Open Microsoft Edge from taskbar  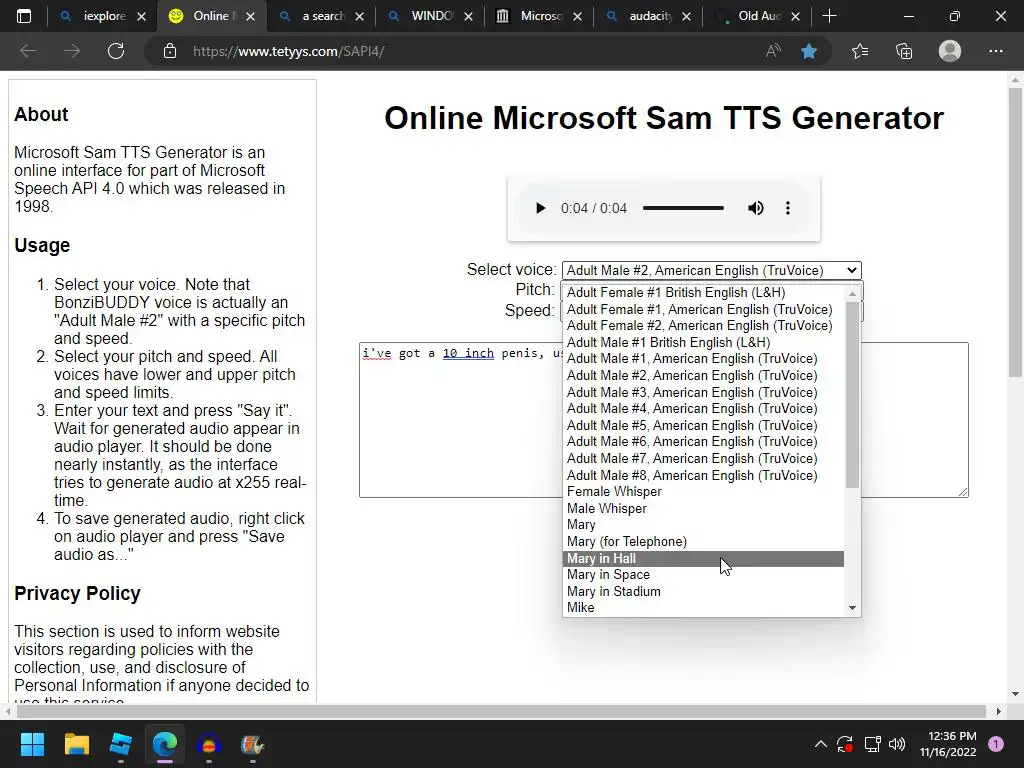[x=165, y=744]
